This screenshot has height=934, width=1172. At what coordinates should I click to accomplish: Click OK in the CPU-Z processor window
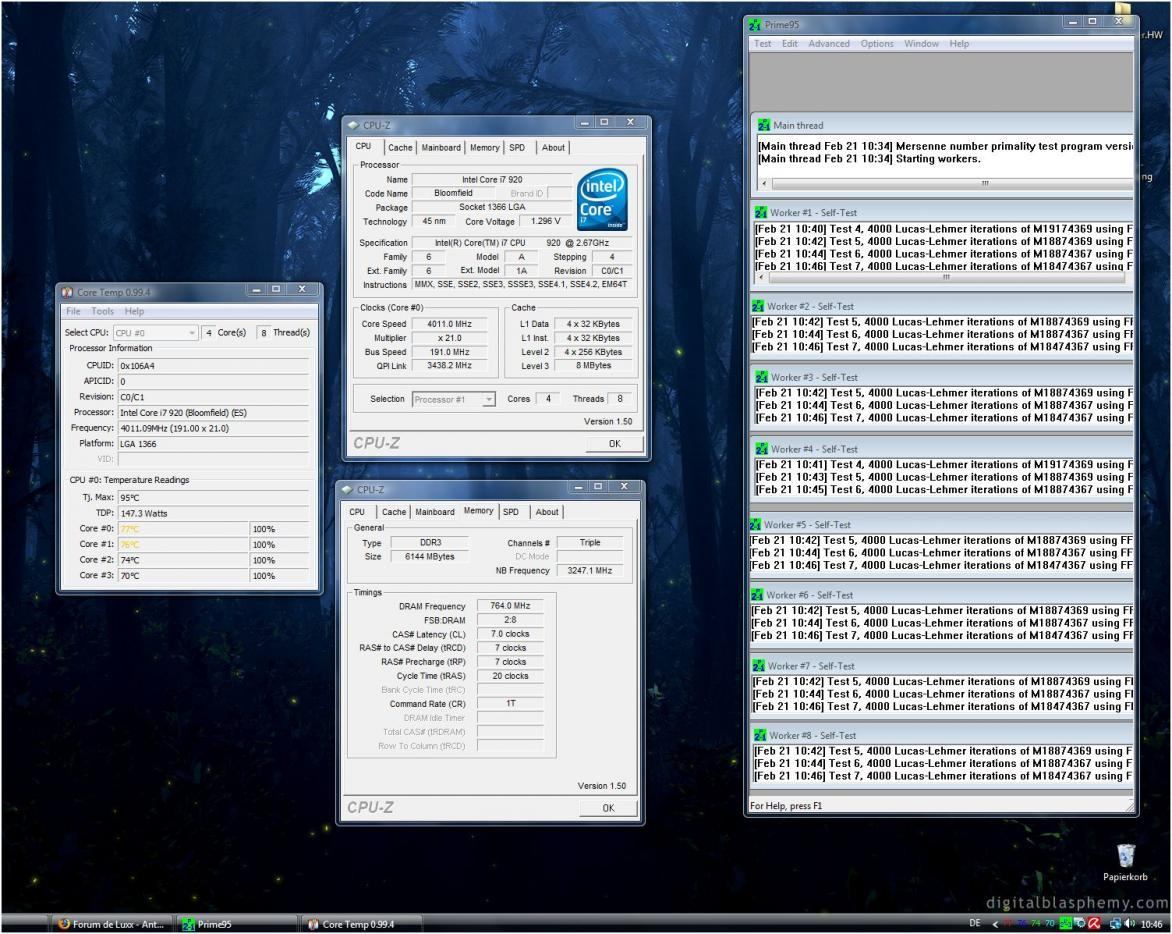[614, 444]
